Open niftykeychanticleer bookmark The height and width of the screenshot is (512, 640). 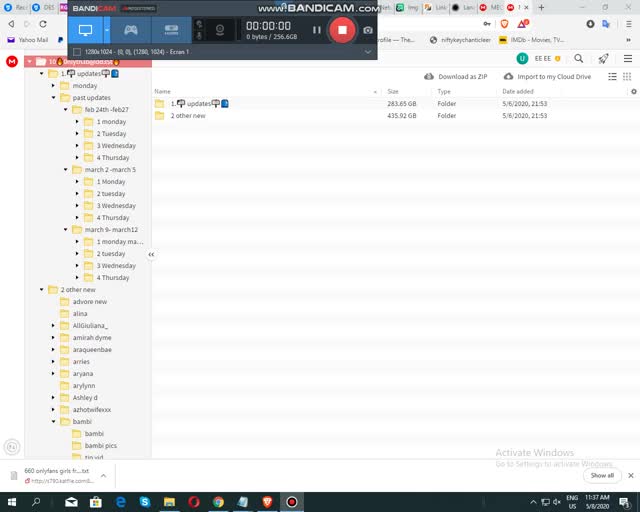460,40
